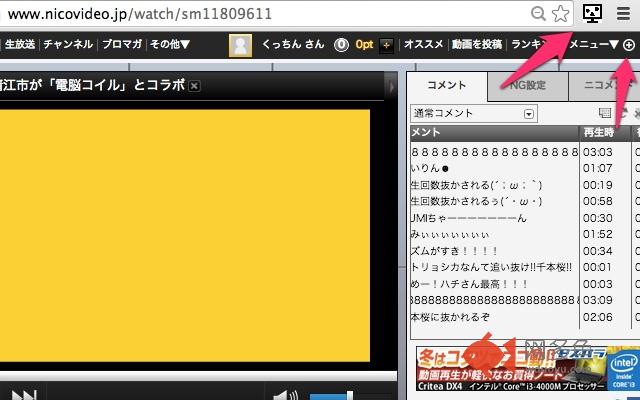Click the オススメ link

tap(424, 44)
